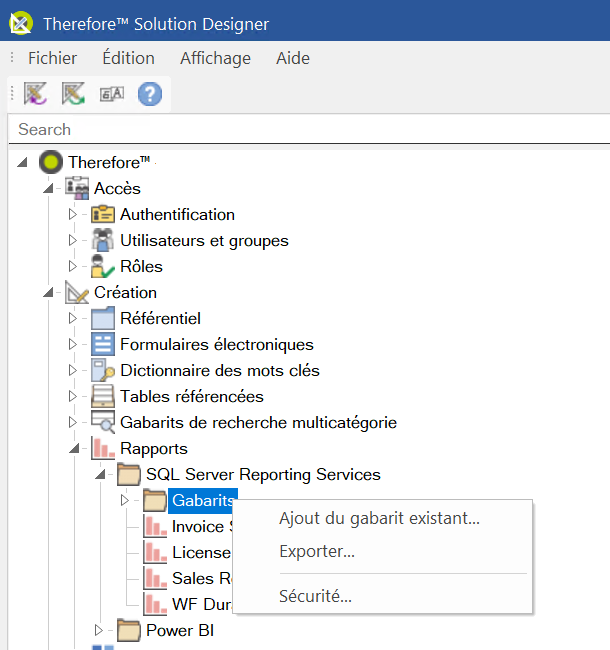The width and height of the screenshot is (610, 650).
Task: Select the Utilisateurs et groupes label
Action: click(204, 241)
